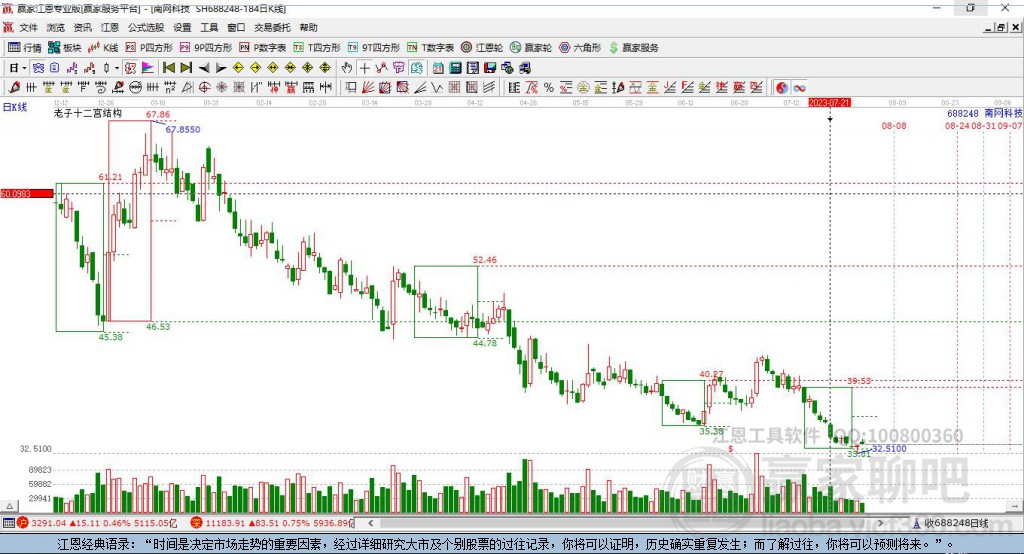Click Shenzhen index 11183.91 in status bar
Screen dimensions: 1024x554
[227, 523]
